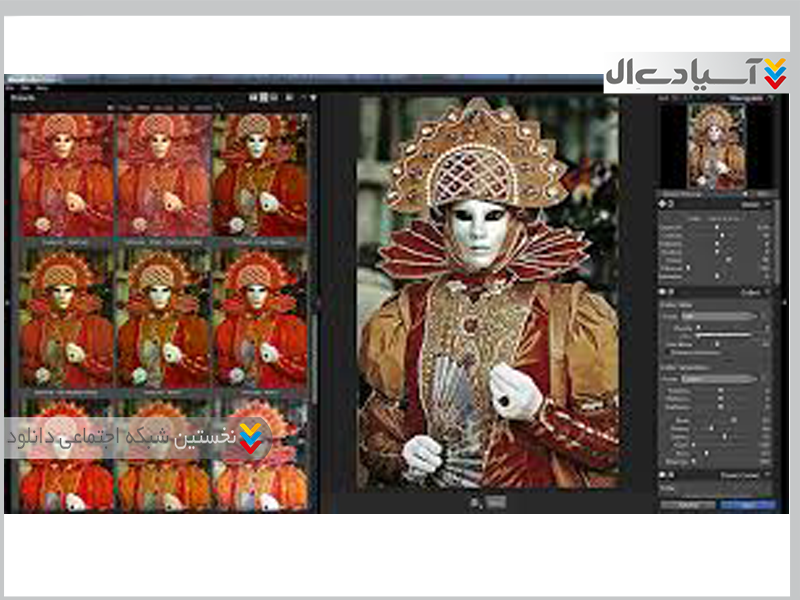This screenshot has width=800, height=600.
Task: Select the split preview view icon
Action: point(261,98)
